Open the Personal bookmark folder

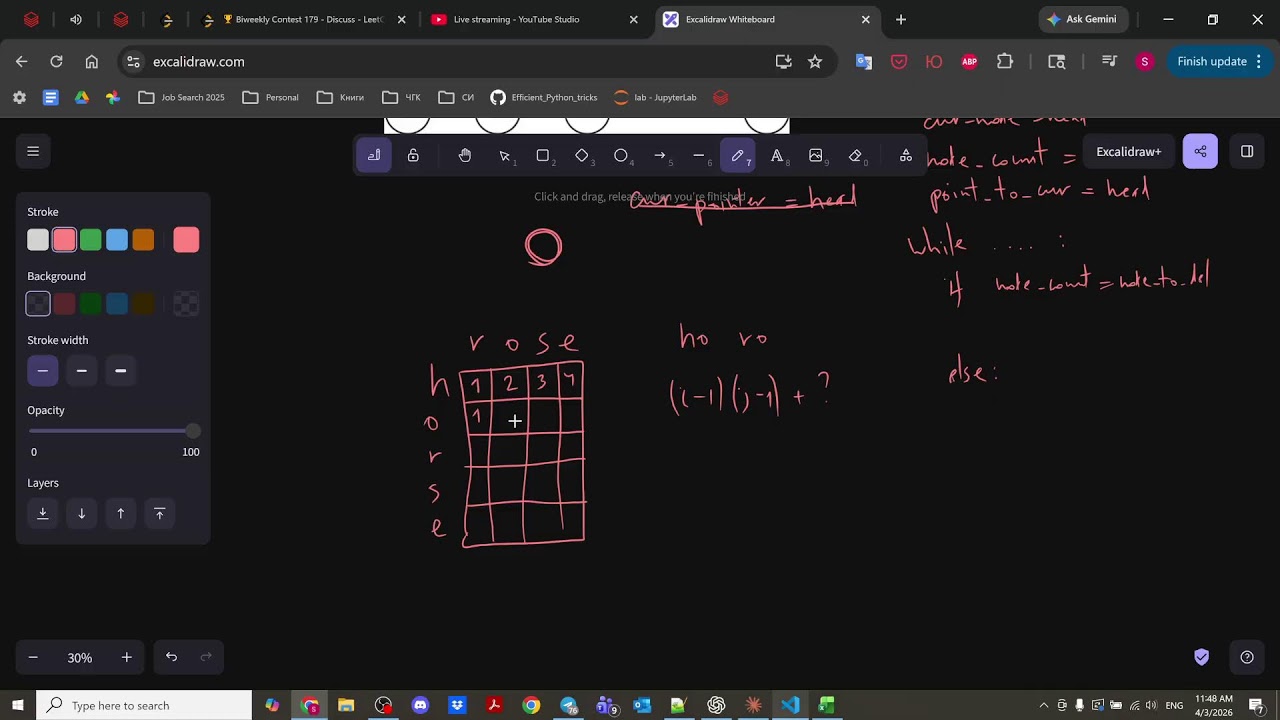click(x=271, y=97)
